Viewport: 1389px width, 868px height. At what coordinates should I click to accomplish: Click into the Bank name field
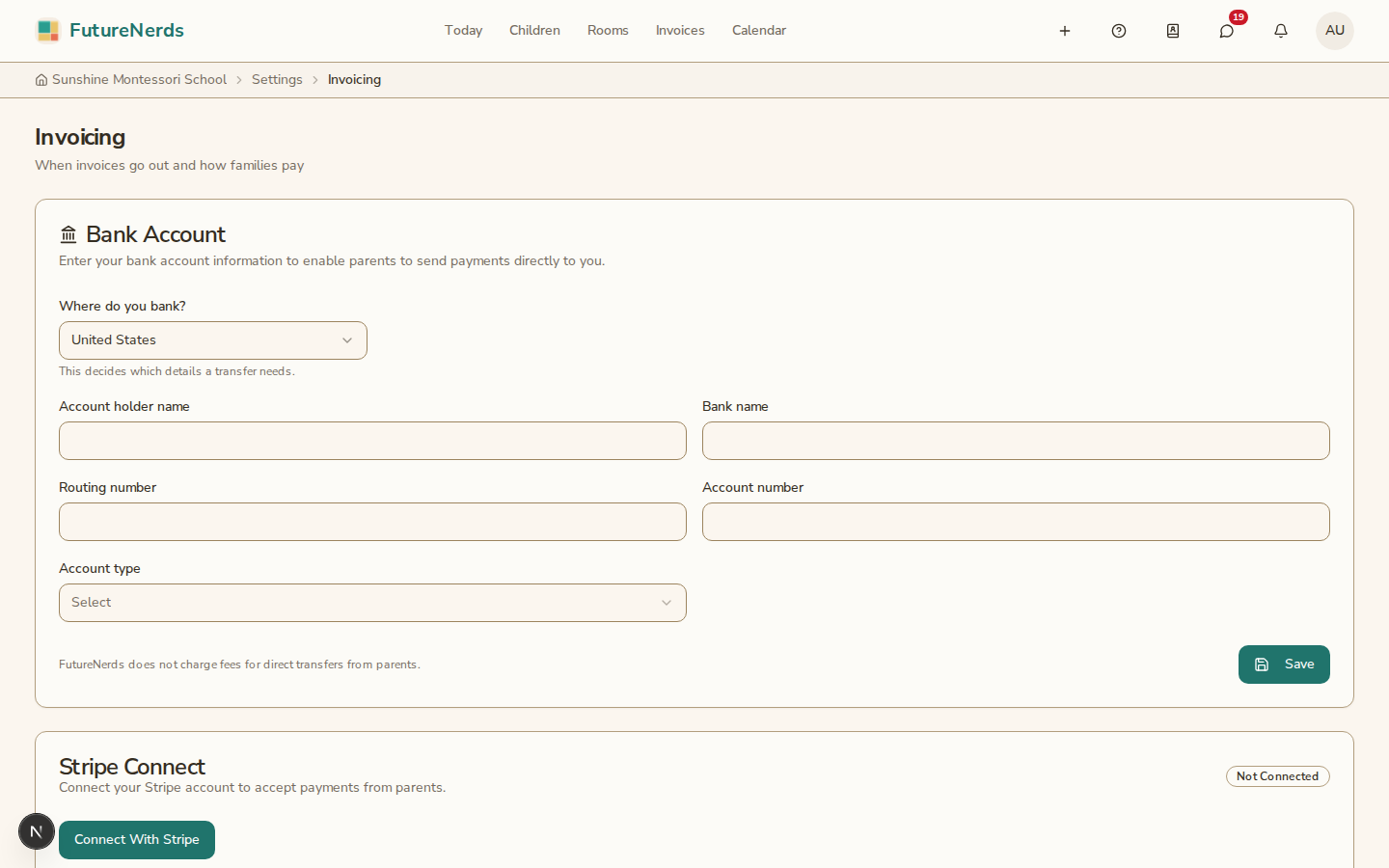pyautogui.click(x=1016, y=441)
